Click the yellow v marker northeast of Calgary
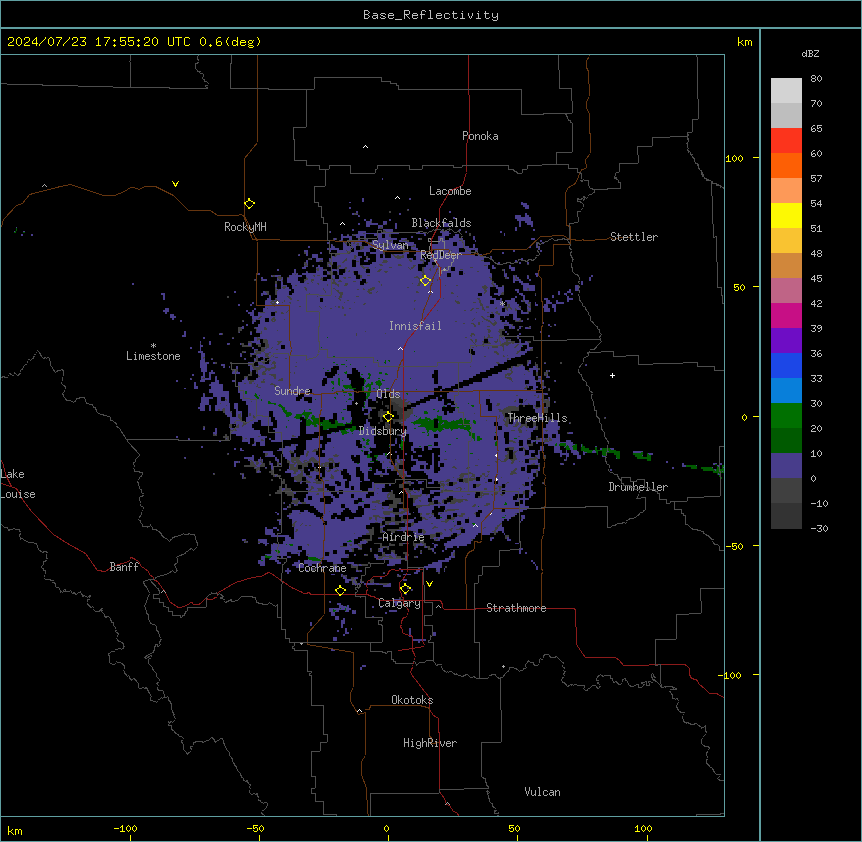This screenshot has height=842, width=862. point(429,584)
